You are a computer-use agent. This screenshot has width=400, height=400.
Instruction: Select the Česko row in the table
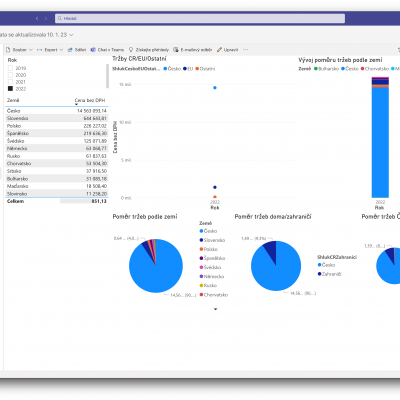click(x=57, y=111)
